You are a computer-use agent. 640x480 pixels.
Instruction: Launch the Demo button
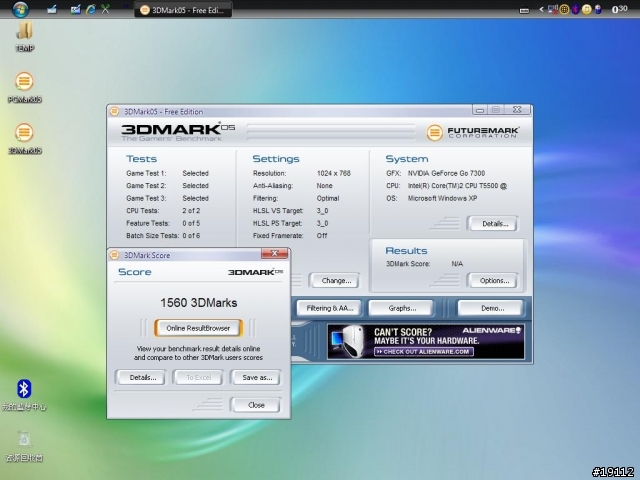click(x=491, y=308)
